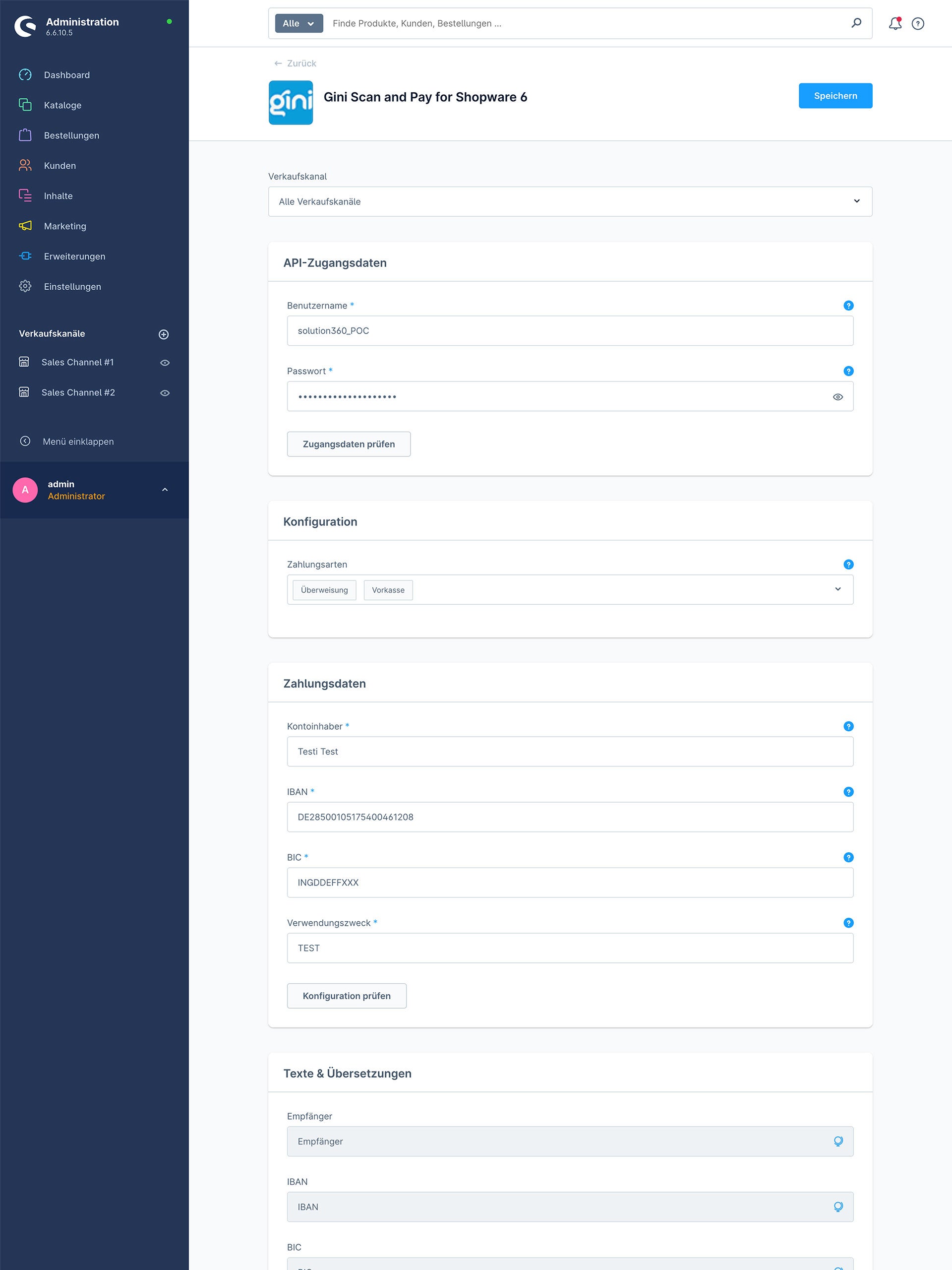Click inheritance icon in translations IBAN field
The width and height of the screenshot is (952, 1270).
(838, 1207)
